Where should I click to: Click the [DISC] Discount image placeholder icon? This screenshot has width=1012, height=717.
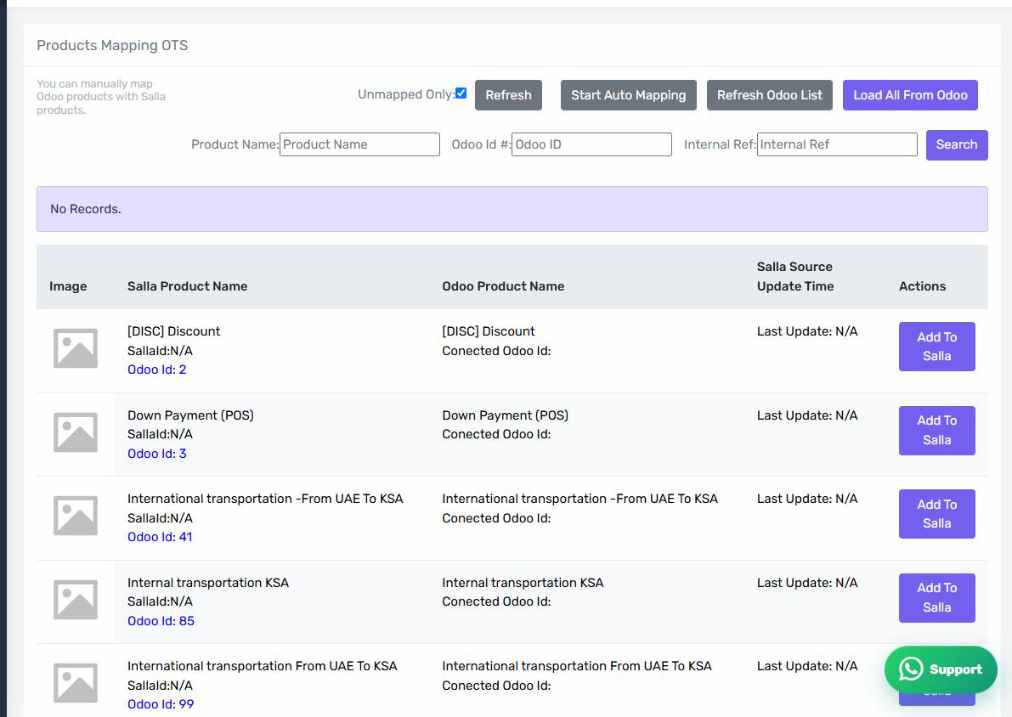coord(76,348)
